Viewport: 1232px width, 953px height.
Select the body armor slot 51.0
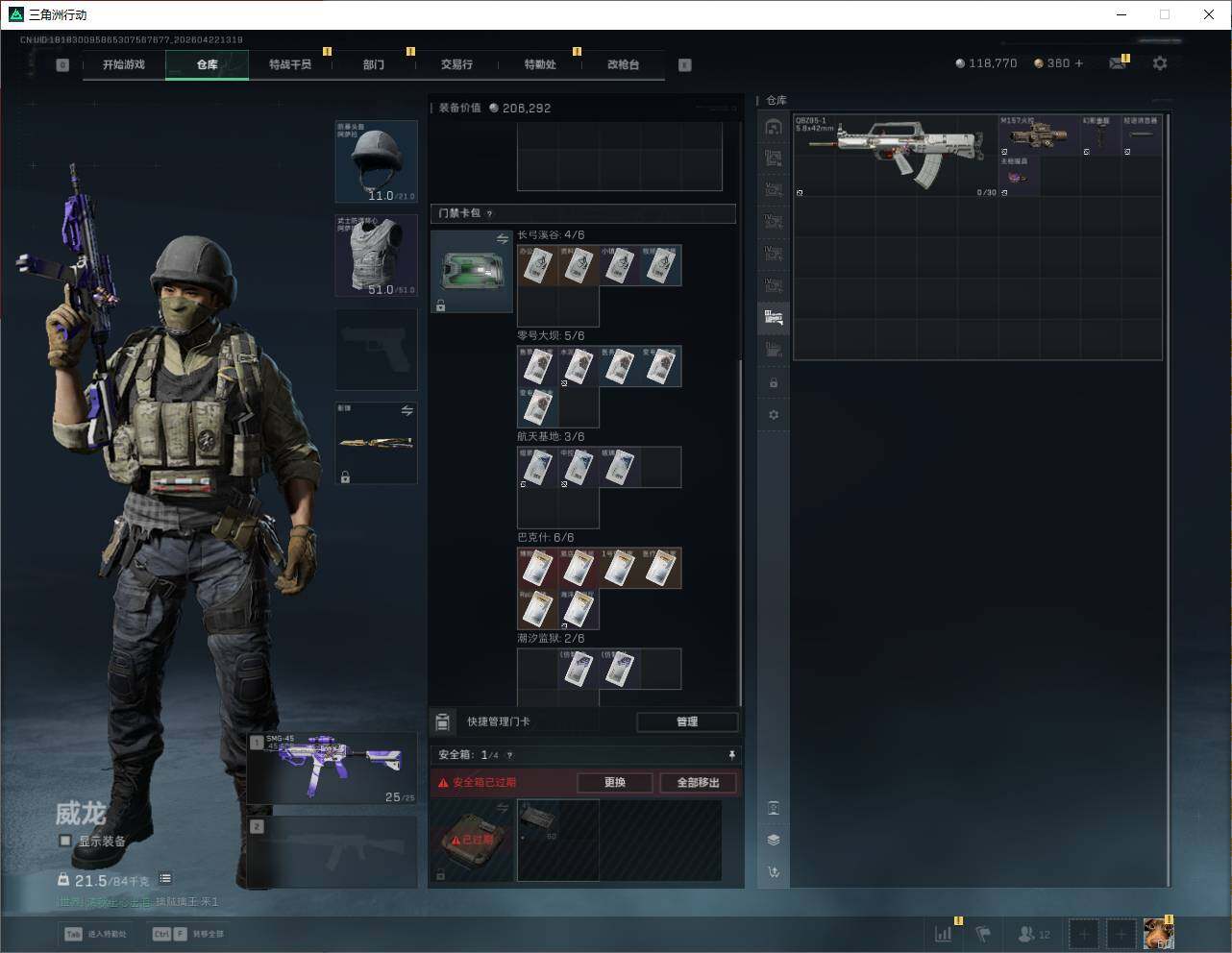point(376,256)
